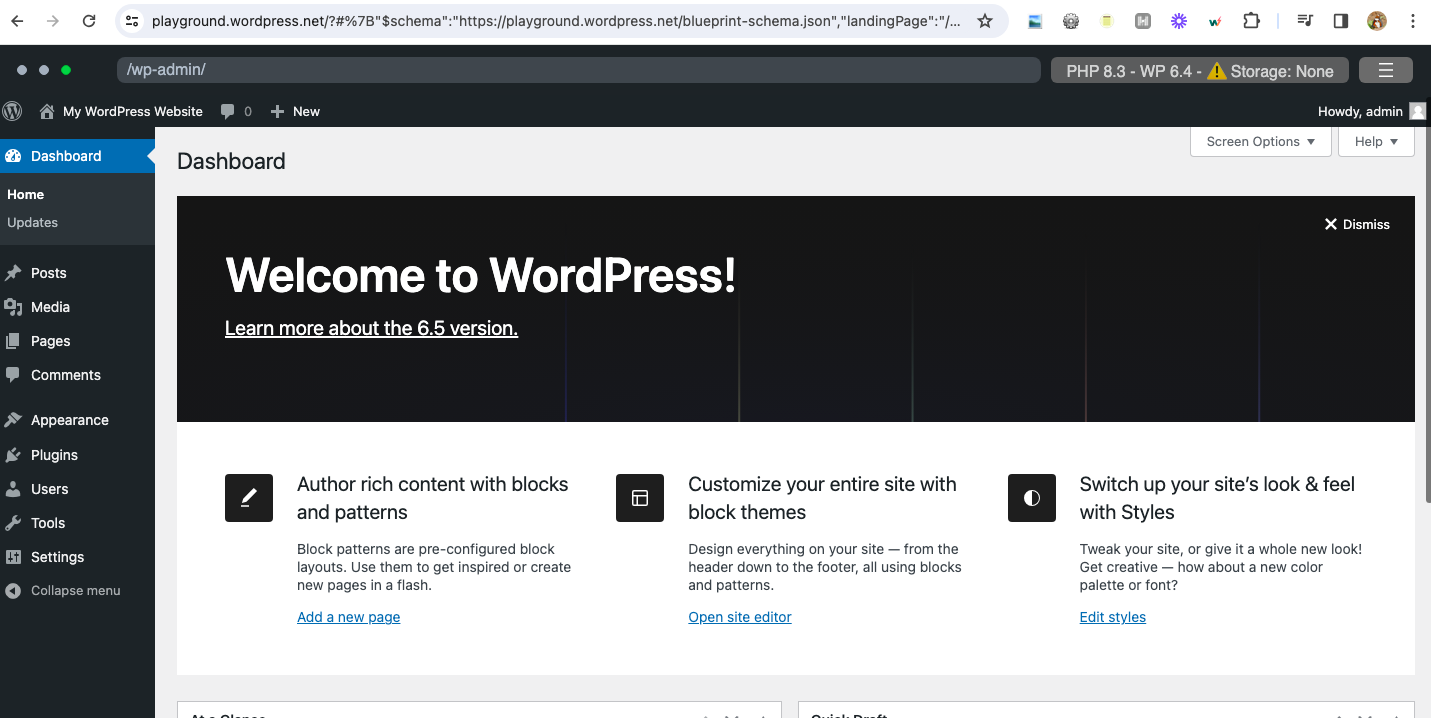This screenshot has width=1431, height=718.
Task: Click the Dashboard page heading
Action: pyautogui.click(x=231, y=161)
